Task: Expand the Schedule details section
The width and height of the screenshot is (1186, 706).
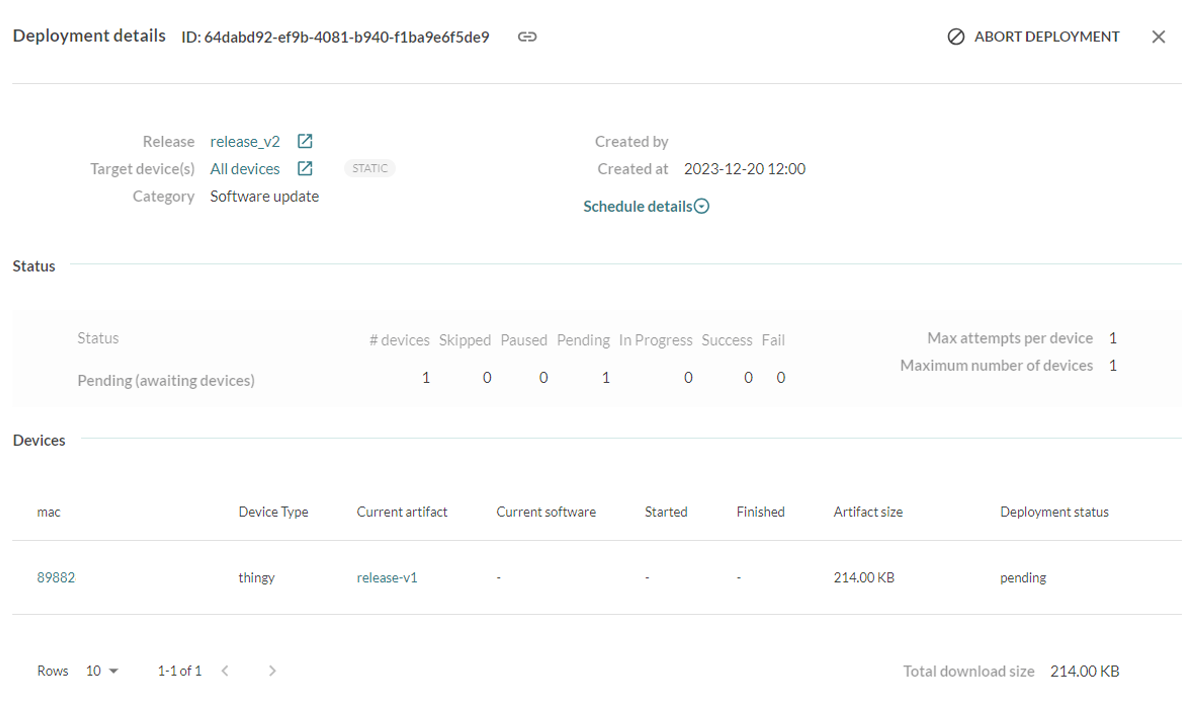Action: pos(646,206)
